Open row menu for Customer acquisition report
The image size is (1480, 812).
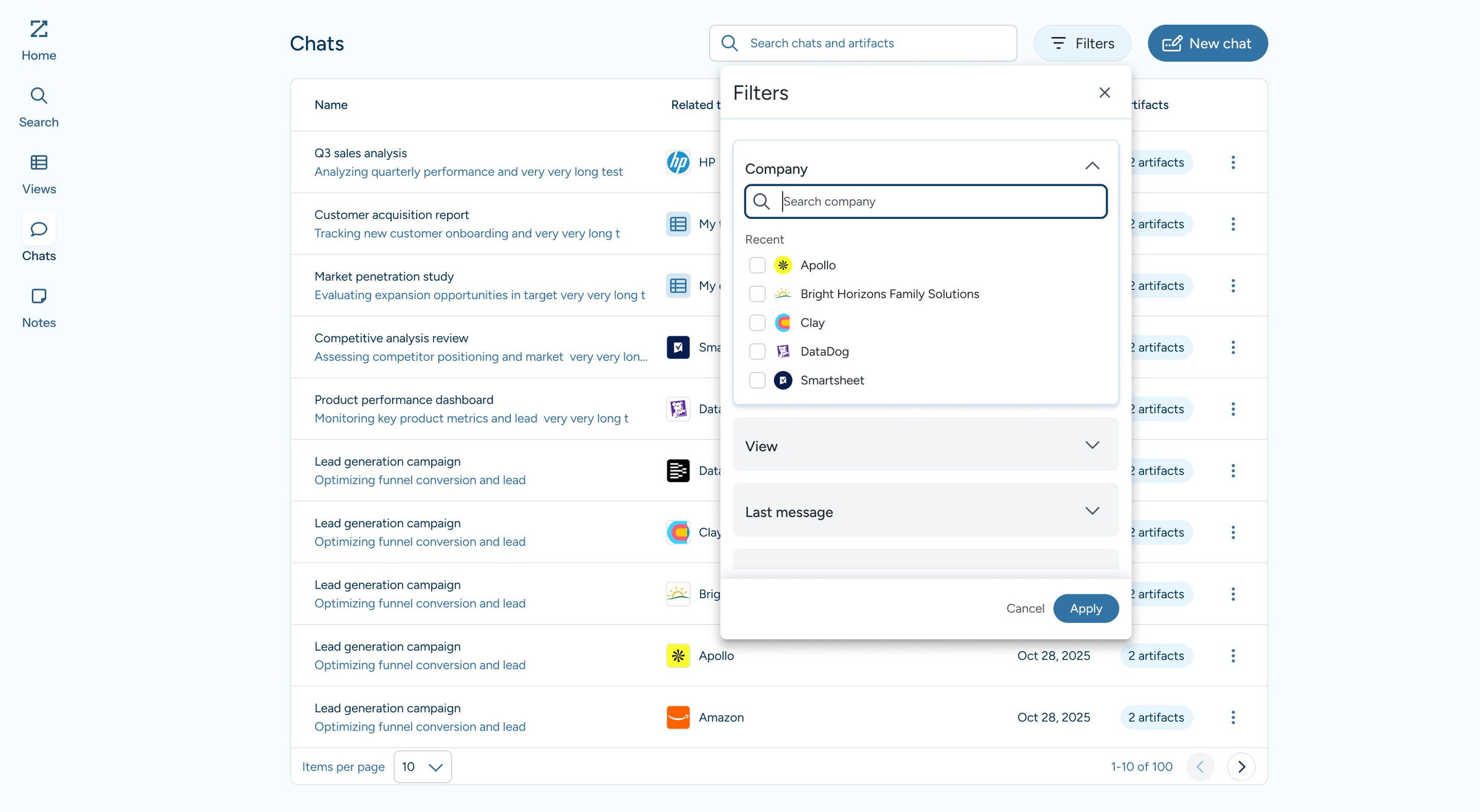(x=1233, y=224)
